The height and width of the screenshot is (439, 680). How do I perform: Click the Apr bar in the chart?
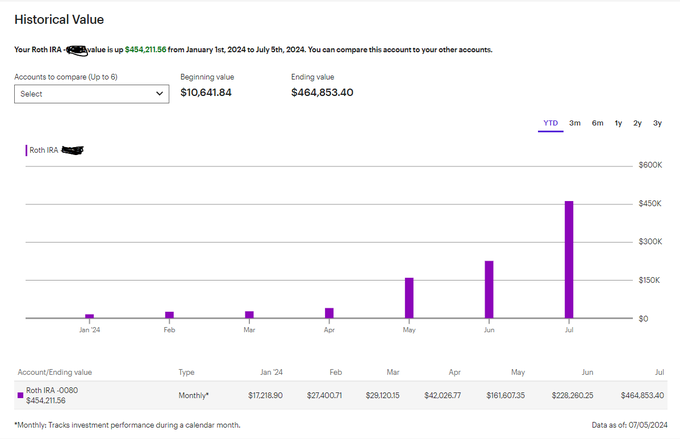pos(329,313)
